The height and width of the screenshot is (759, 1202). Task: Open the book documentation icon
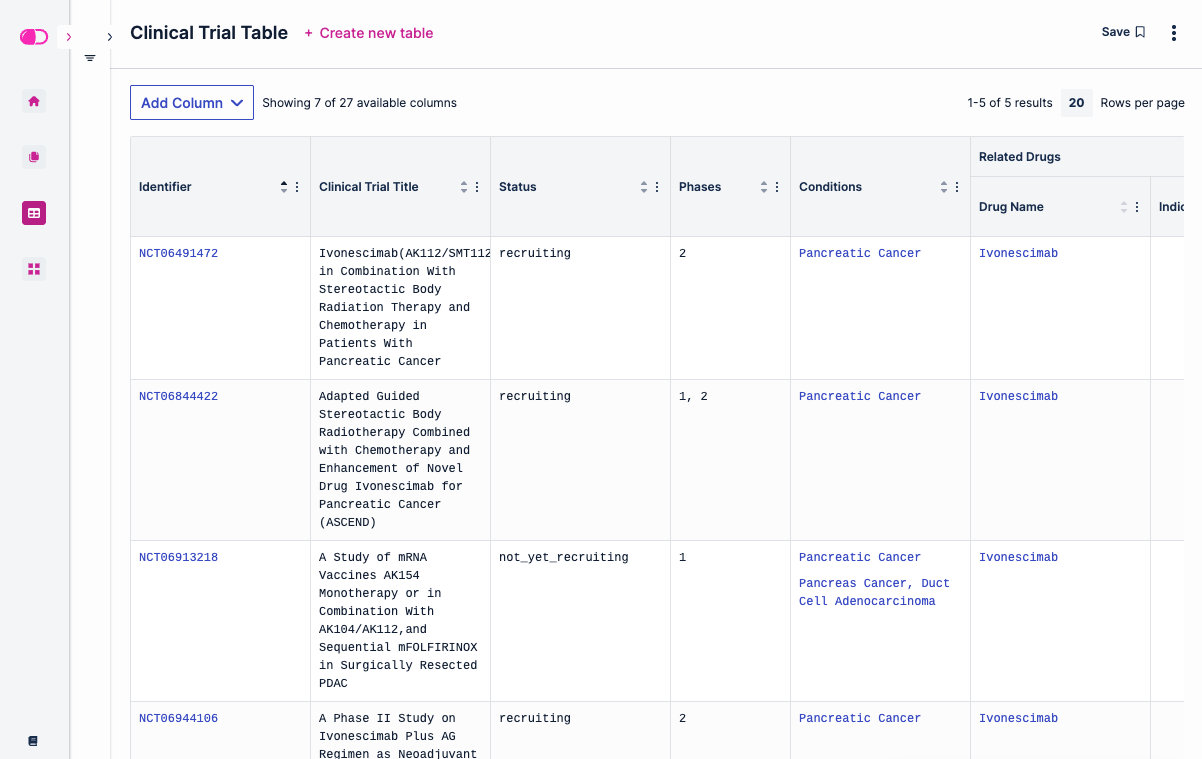click(33, 741)
